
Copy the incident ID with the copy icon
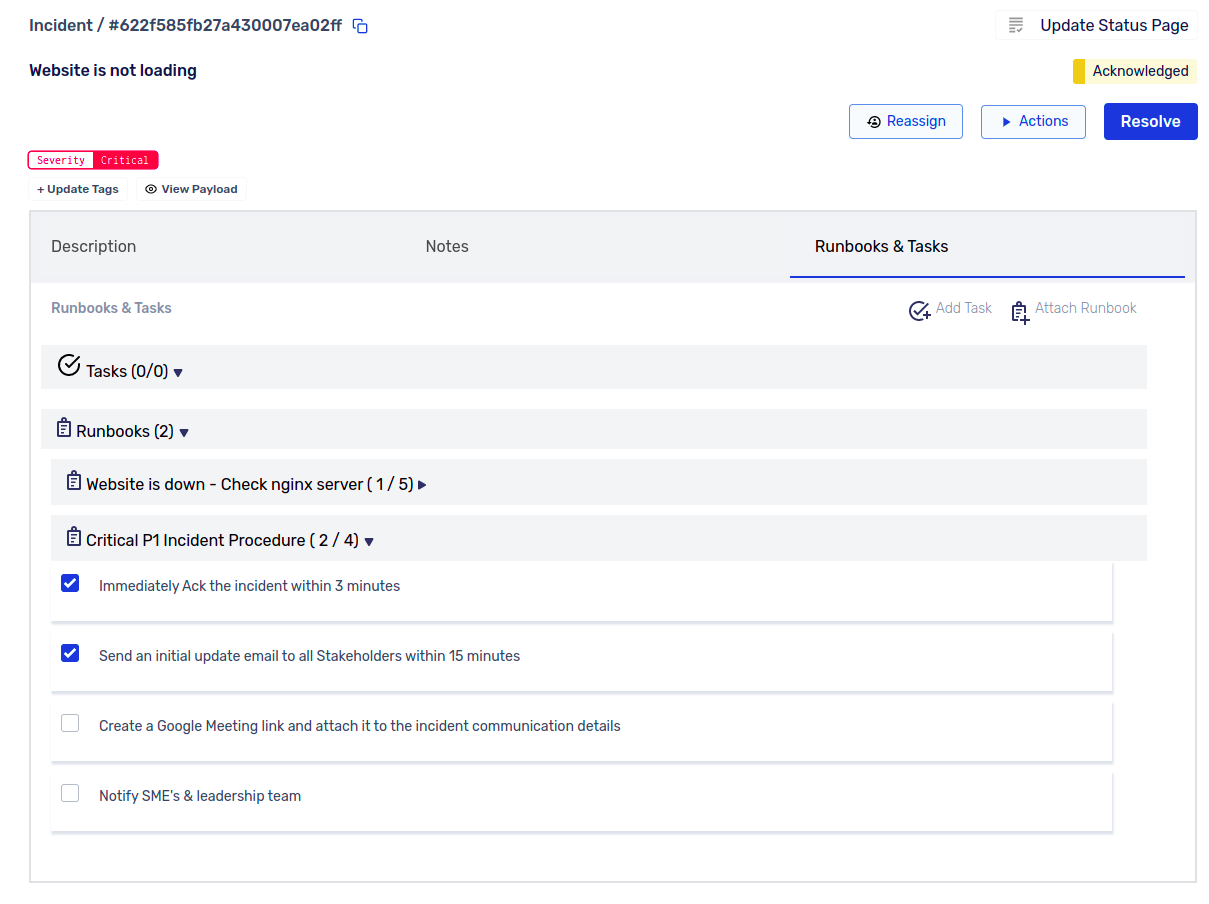pyautogui.click(x=361, y=26)
